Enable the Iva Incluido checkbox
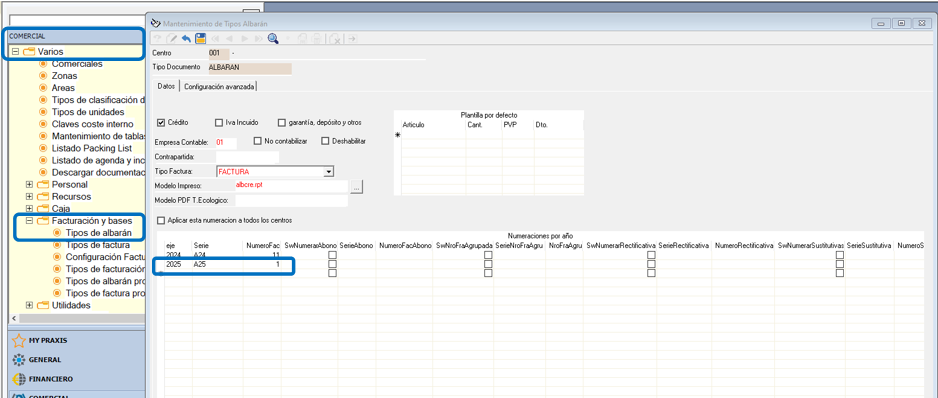 219,123
